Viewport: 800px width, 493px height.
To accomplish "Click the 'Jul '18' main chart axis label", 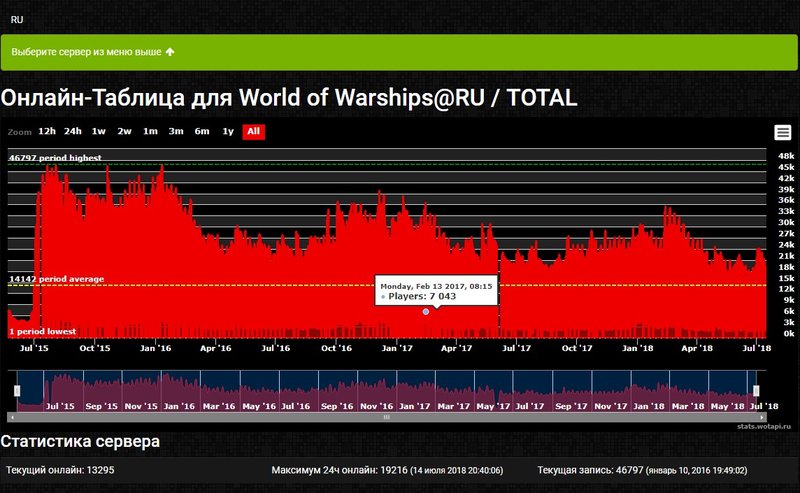I will point(756,348).
